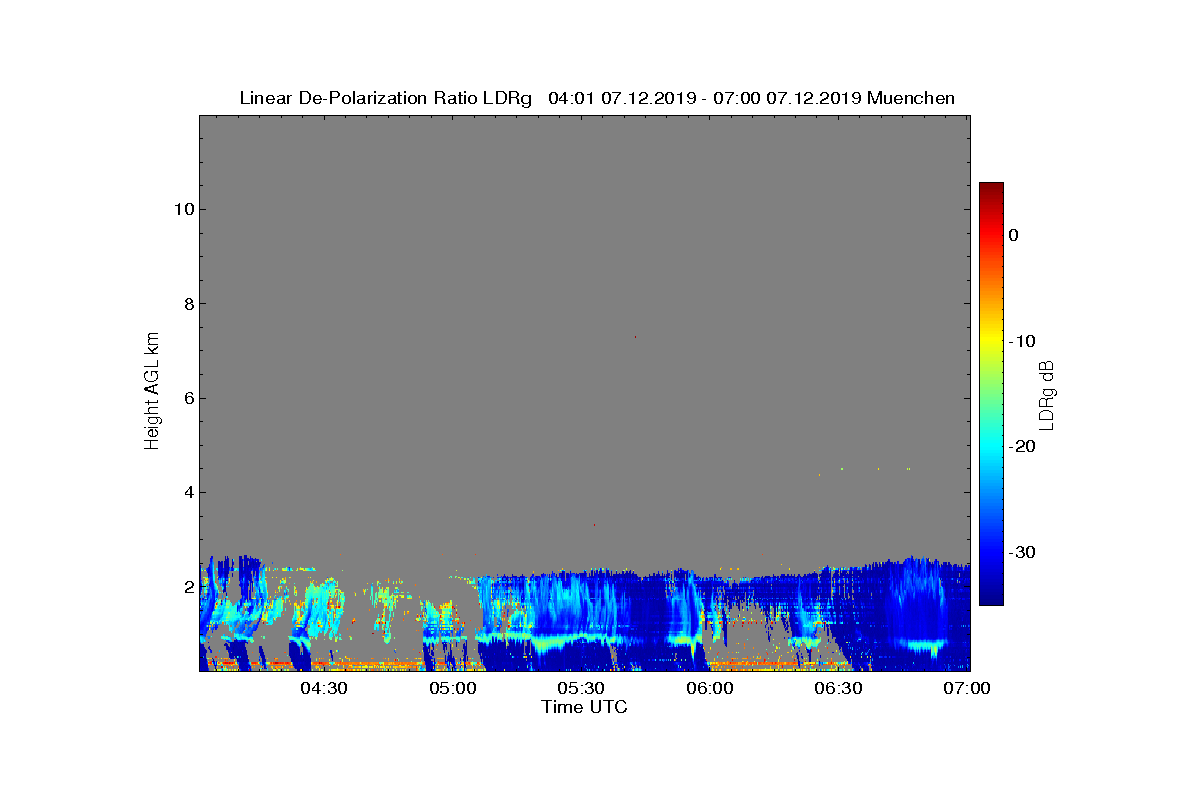Click the 05:30 time tick label
Image resolution: width=1200 pixels, height=800 pixels.
(581, 688)
